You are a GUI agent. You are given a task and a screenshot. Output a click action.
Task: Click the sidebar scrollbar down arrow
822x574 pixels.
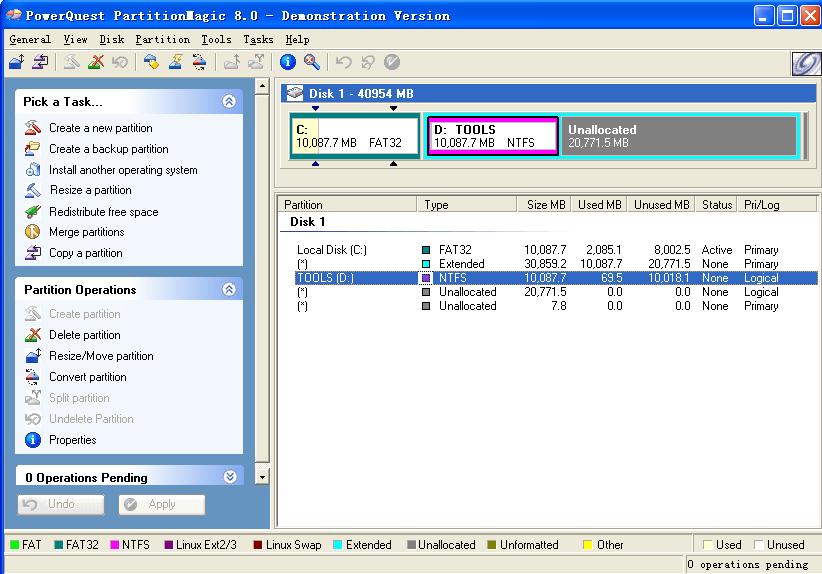point(262,476)
